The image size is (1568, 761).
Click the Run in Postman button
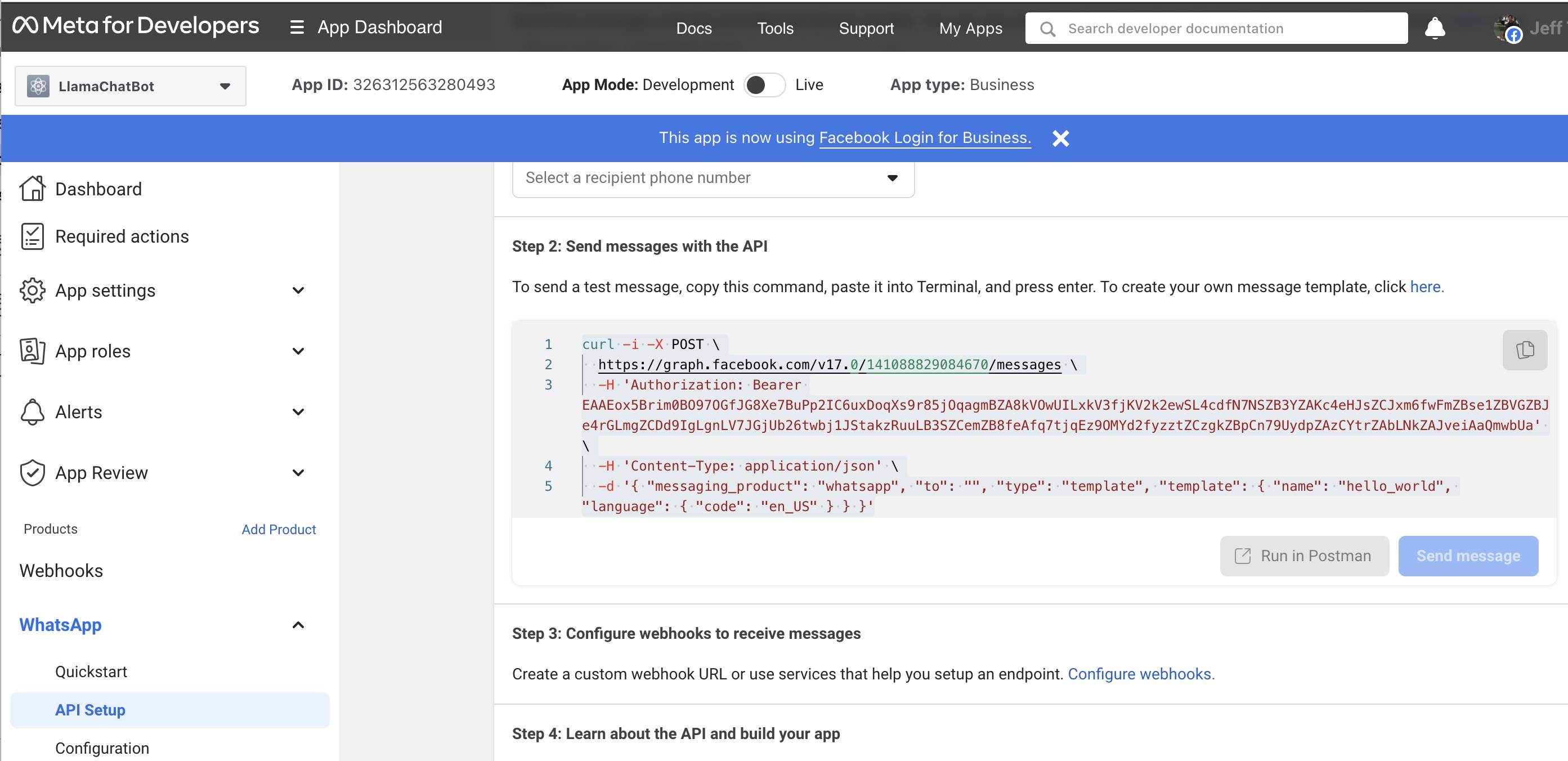pyautogui.click(x=1304, y=556)
